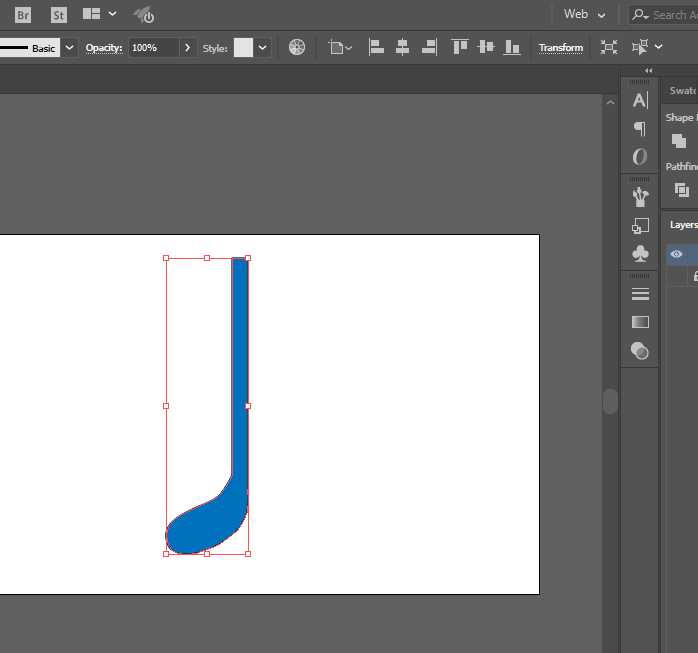Click the Adobe Stock St icon
The image size is (698, 653).
click(x=59, y=15)
